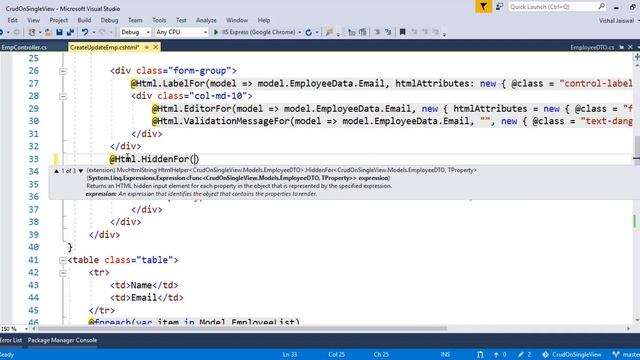This screenshot has width=640, height=360.
Task: Open the Team menu
Action: (x=135, y=20)
